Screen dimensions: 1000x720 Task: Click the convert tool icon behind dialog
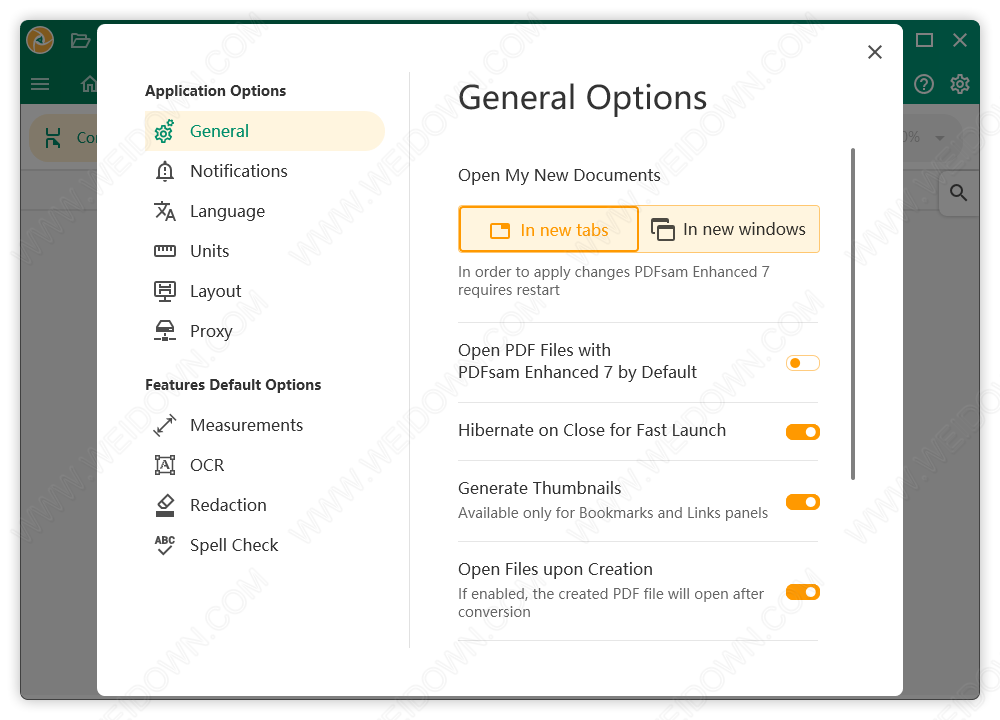(x=53, y=138)
